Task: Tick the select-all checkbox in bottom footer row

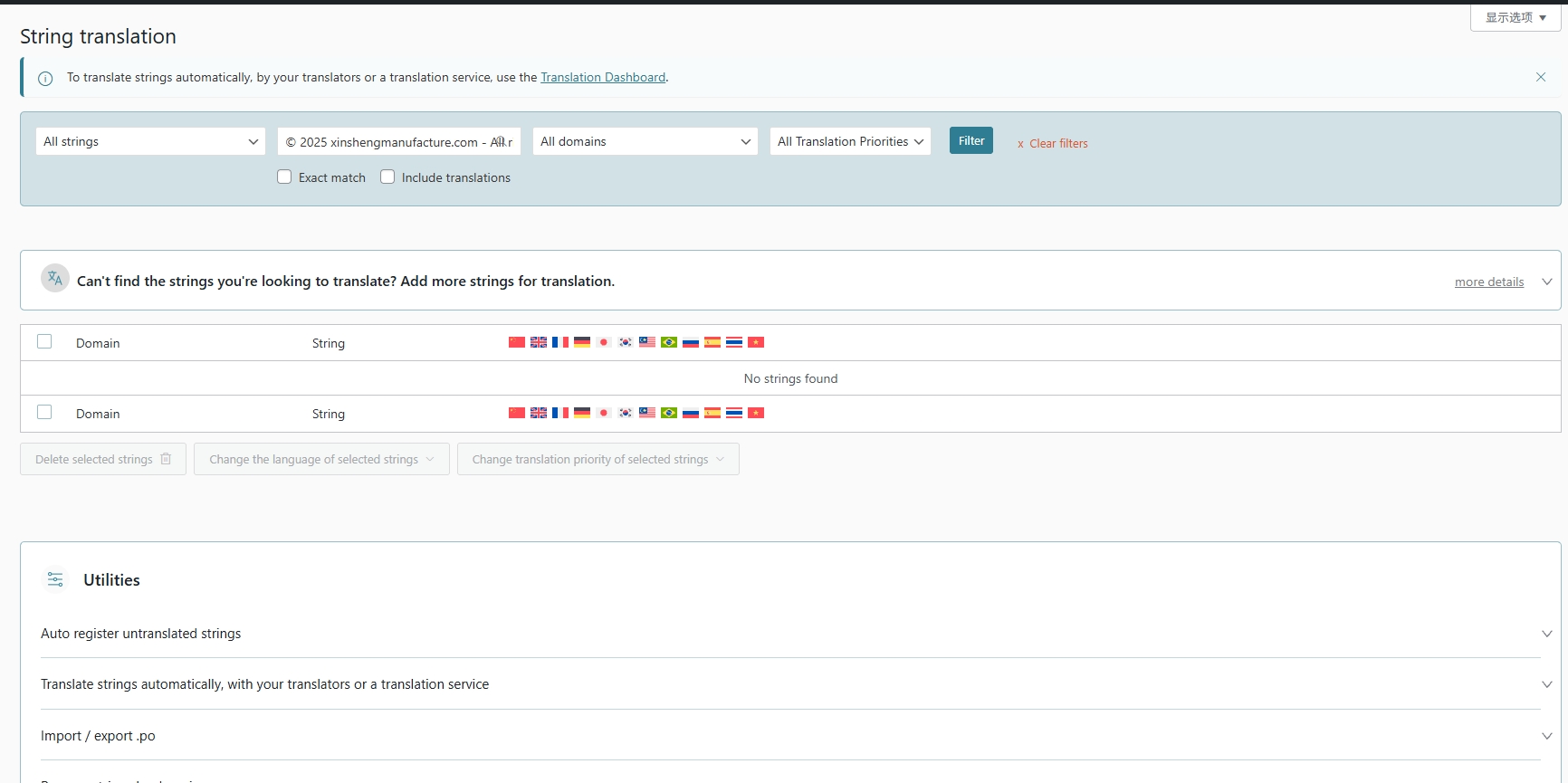Action: pos(44,412)
